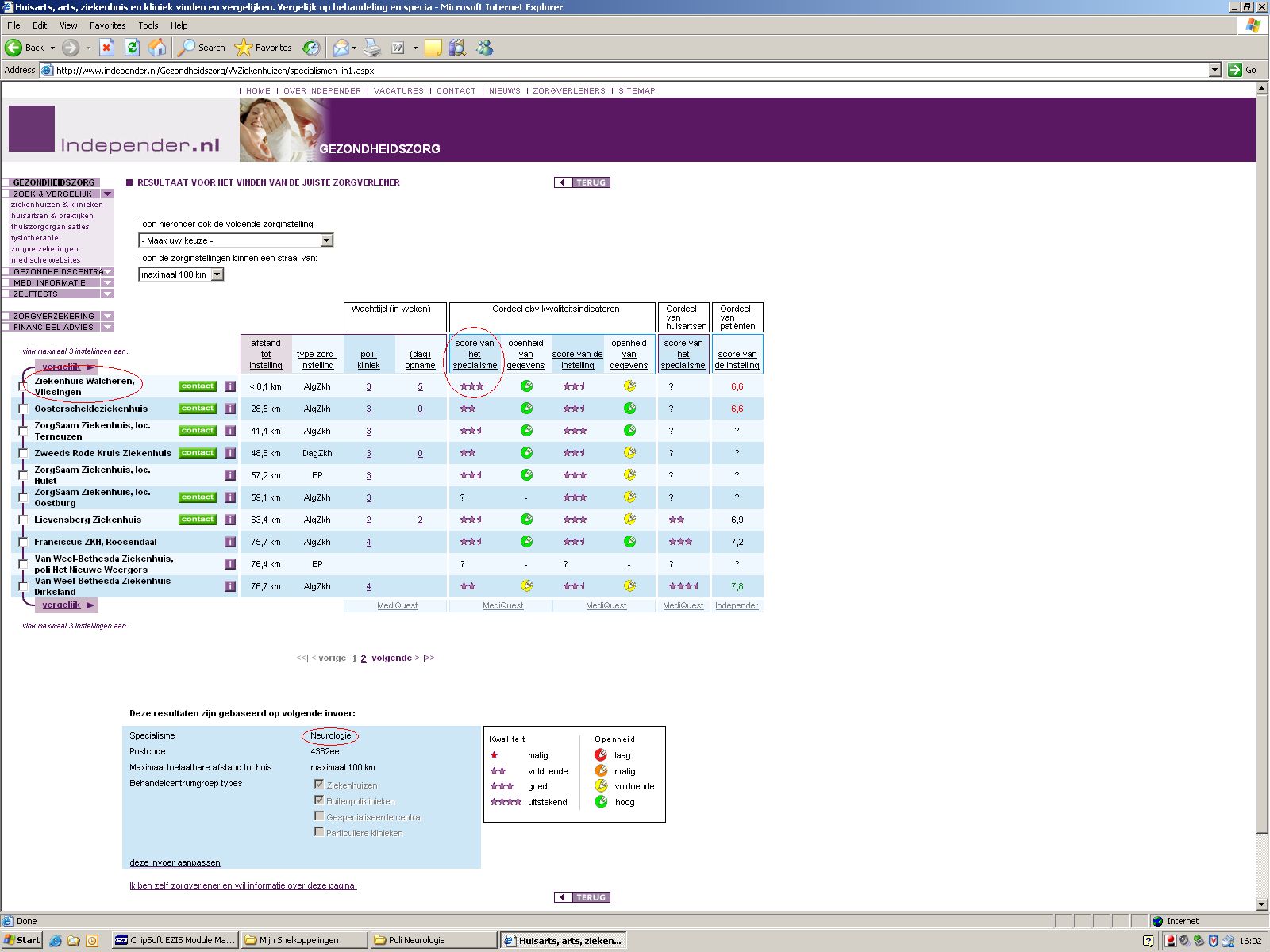Screen dimensions: 1270x952
Task: Open Internet Explorer quick launch icon
Action: pyautogui.click(x=56, y=941)
